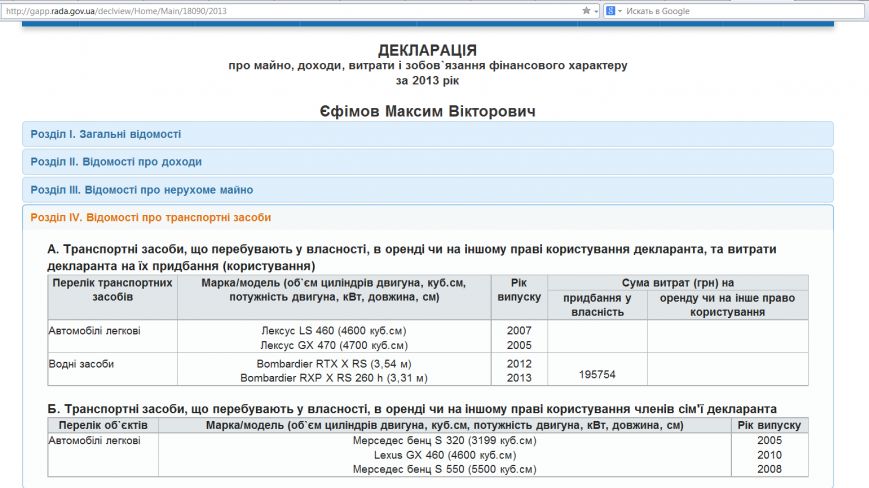
Task: Click Автомобілі легкові label in table Б
Action: [94, 440]
